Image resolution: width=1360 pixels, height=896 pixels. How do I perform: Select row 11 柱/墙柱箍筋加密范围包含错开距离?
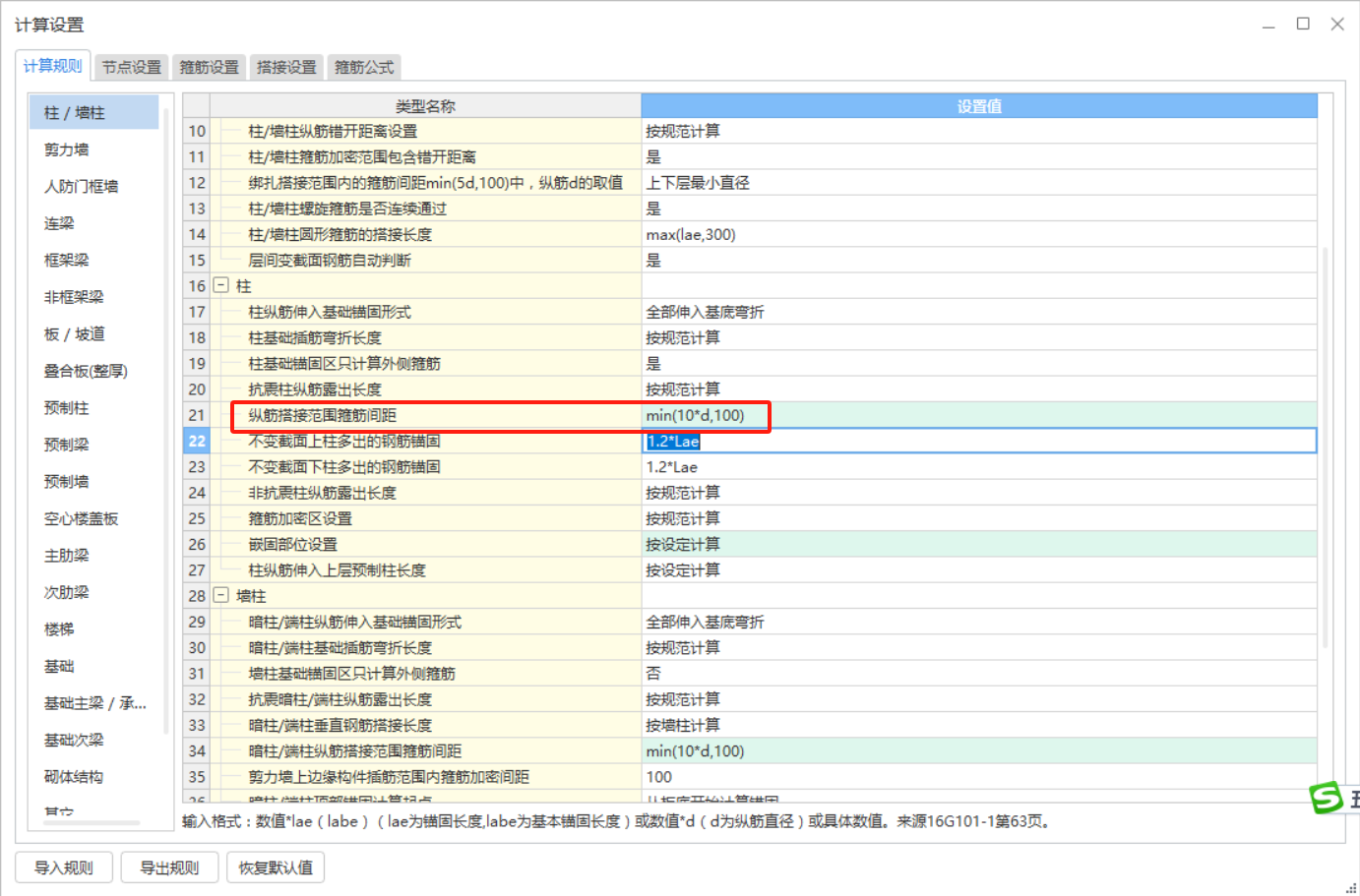[361, 156]
